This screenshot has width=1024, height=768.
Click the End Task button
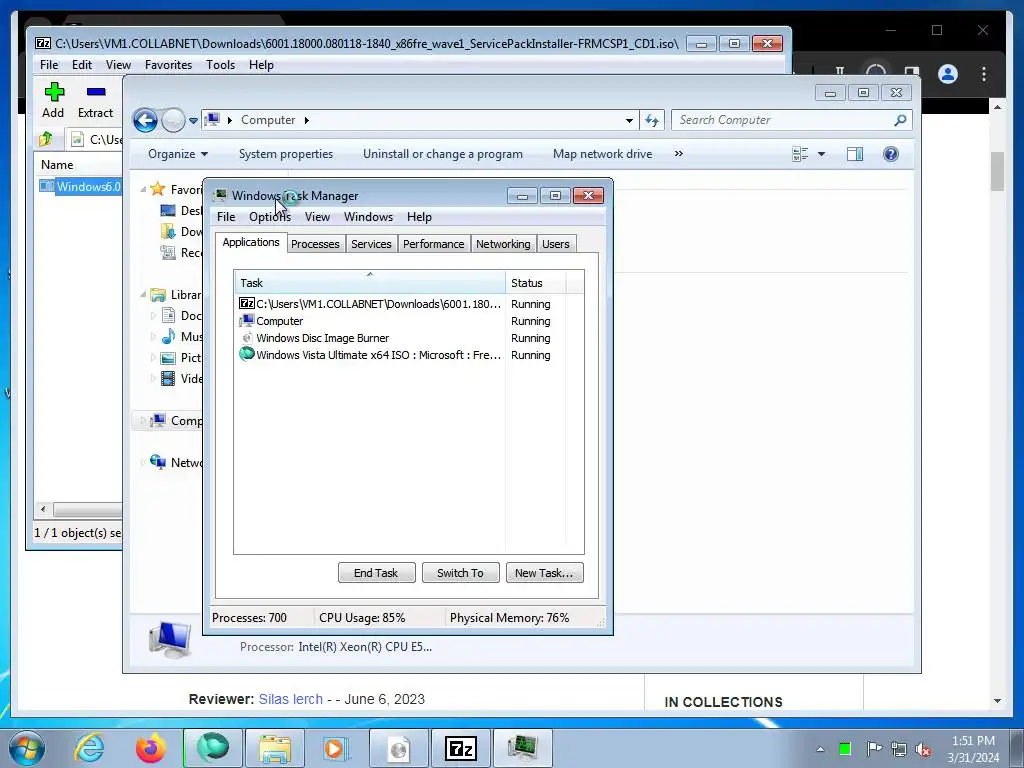click(377, 573)
